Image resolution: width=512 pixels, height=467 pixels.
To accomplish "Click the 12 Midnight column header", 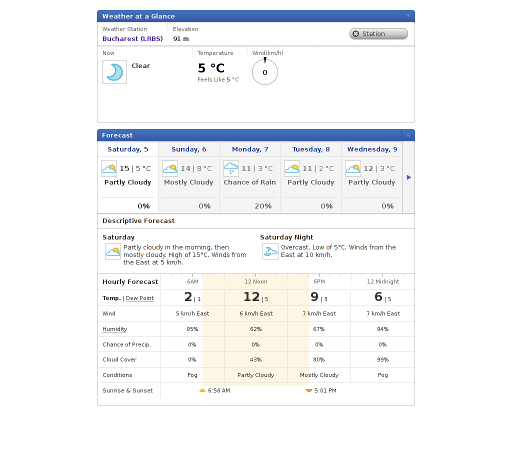I will (383, 282).
